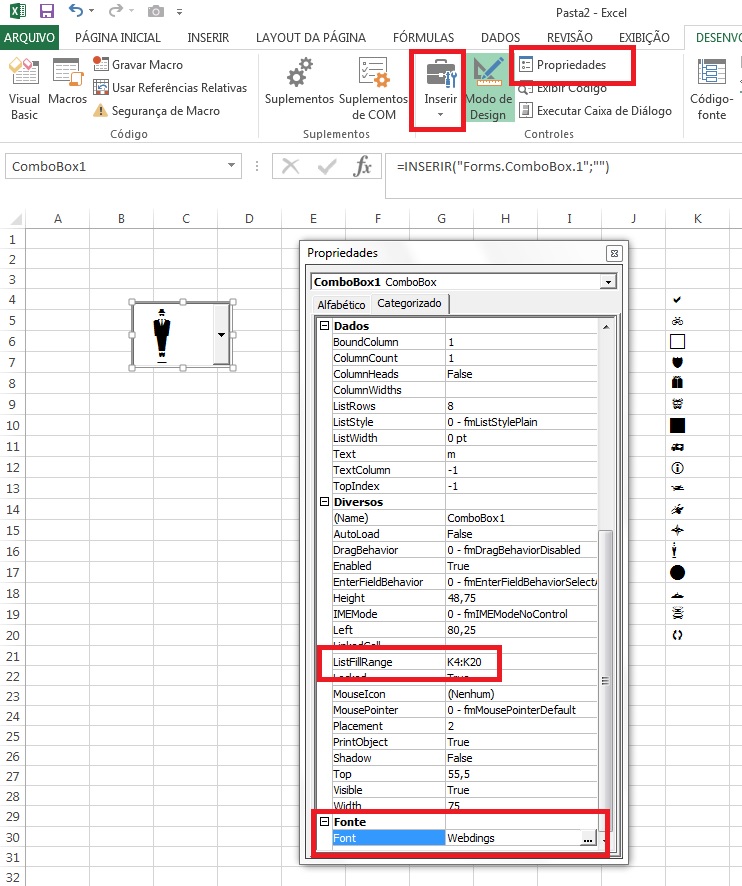Click the Save icon in quick access toolbar

46,11
